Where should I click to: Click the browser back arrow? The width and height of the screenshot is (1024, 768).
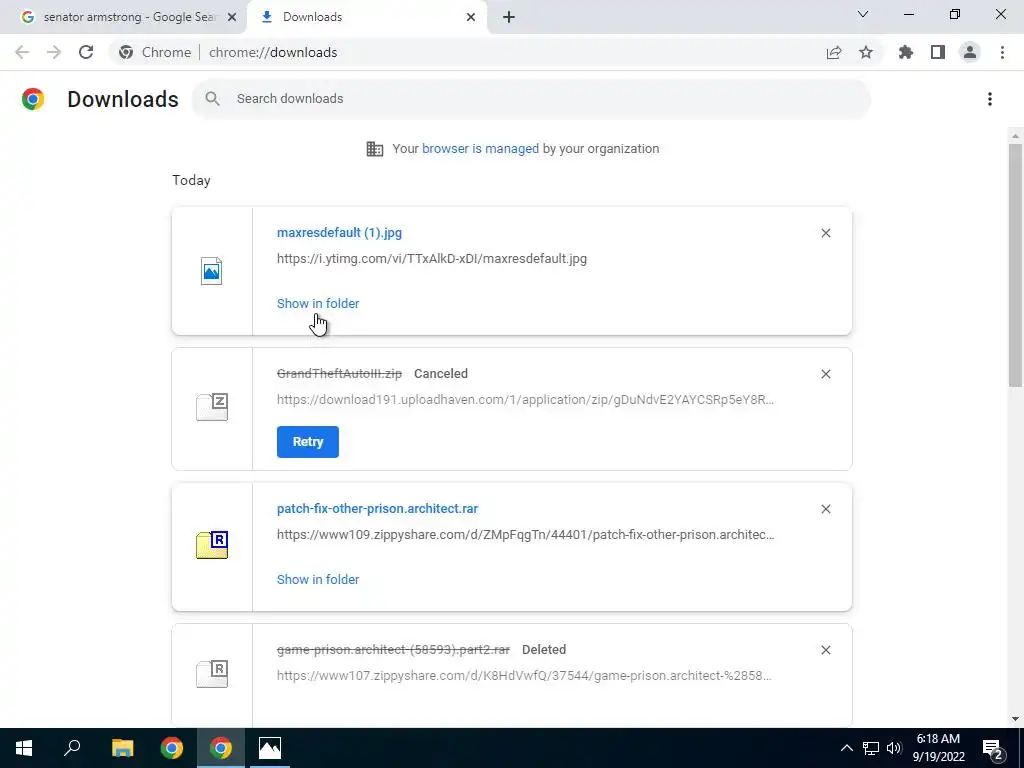click(x=22, y=52)
